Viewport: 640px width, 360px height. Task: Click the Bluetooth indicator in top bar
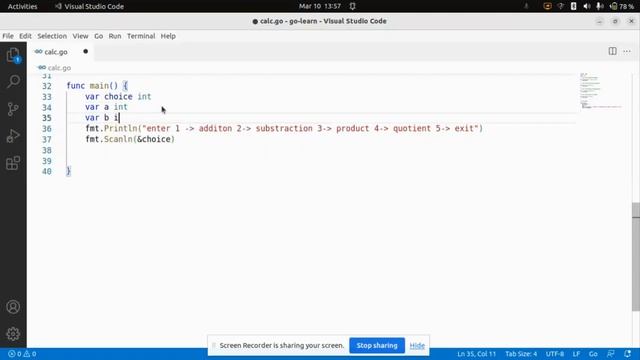tap(573, 6)
